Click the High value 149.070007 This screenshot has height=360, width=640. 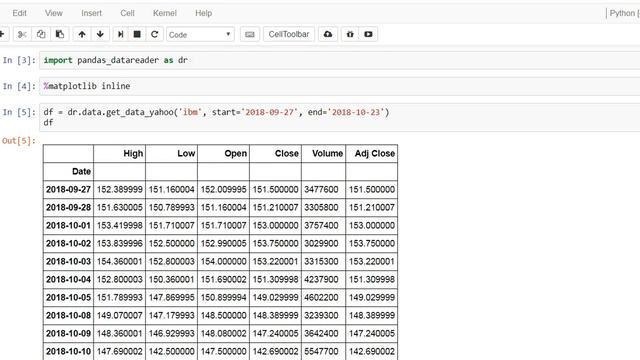[120, 315]
